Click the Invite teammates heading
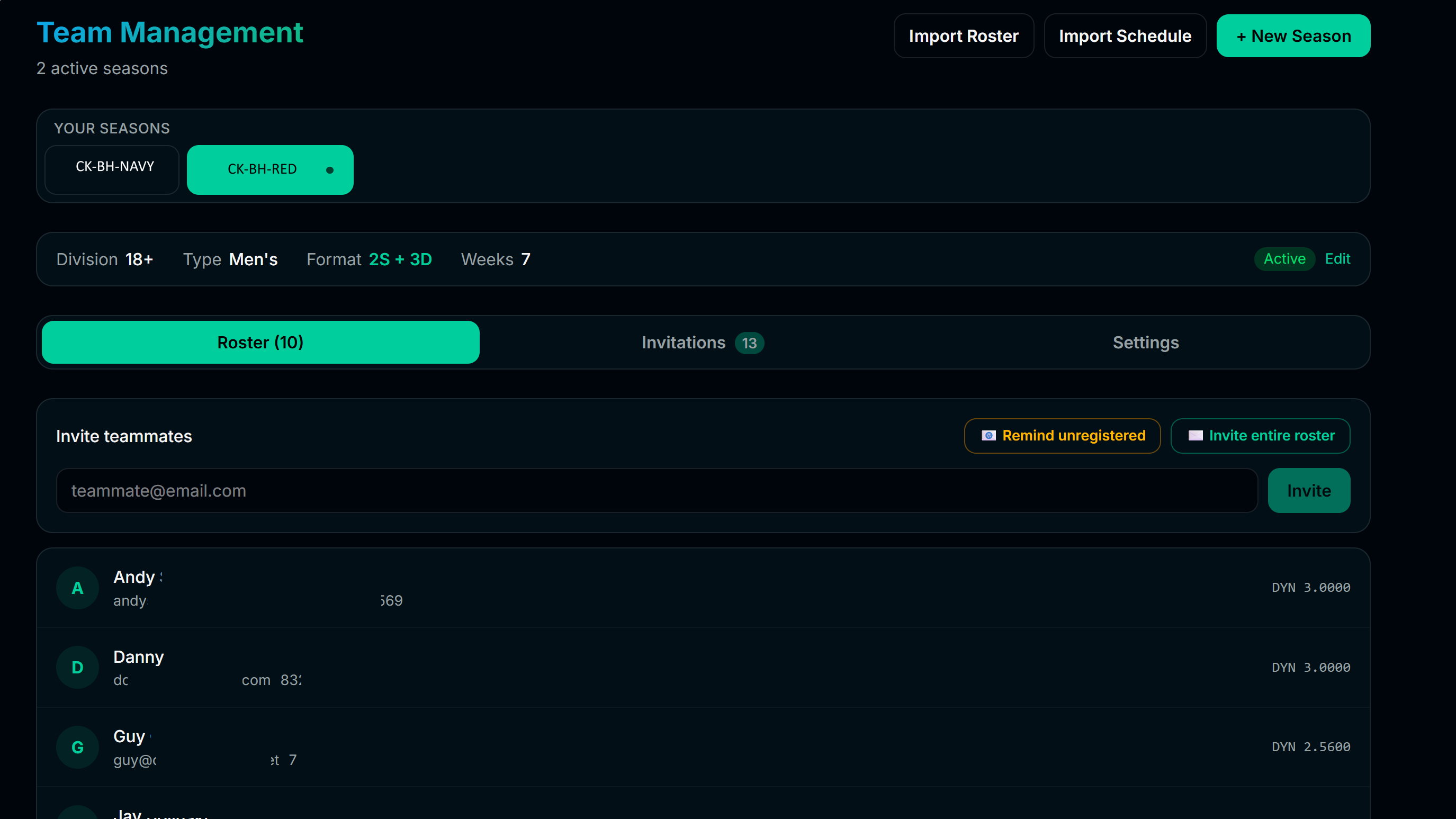 coord(124,436)
